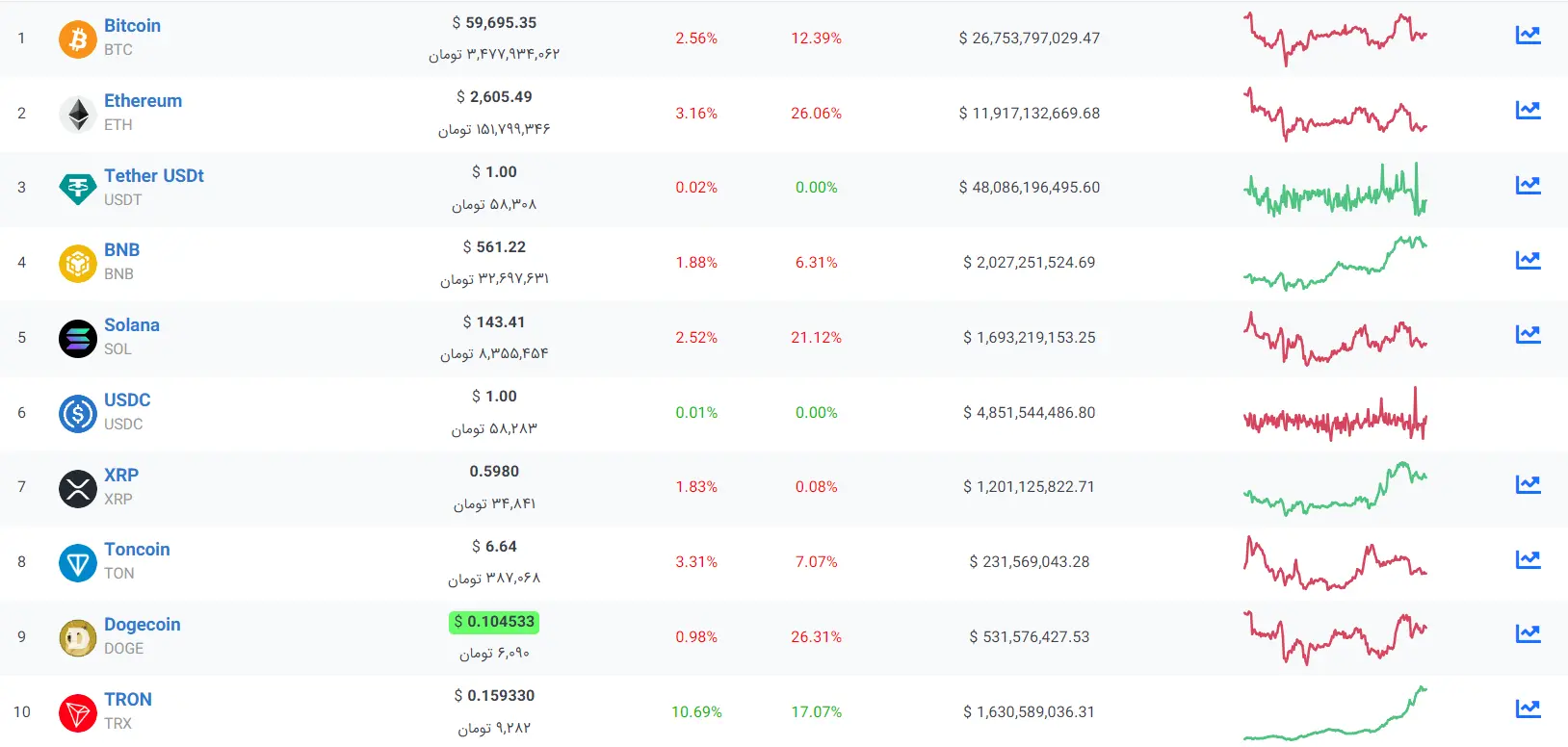Open the Toncoin name link

point(138,550)
